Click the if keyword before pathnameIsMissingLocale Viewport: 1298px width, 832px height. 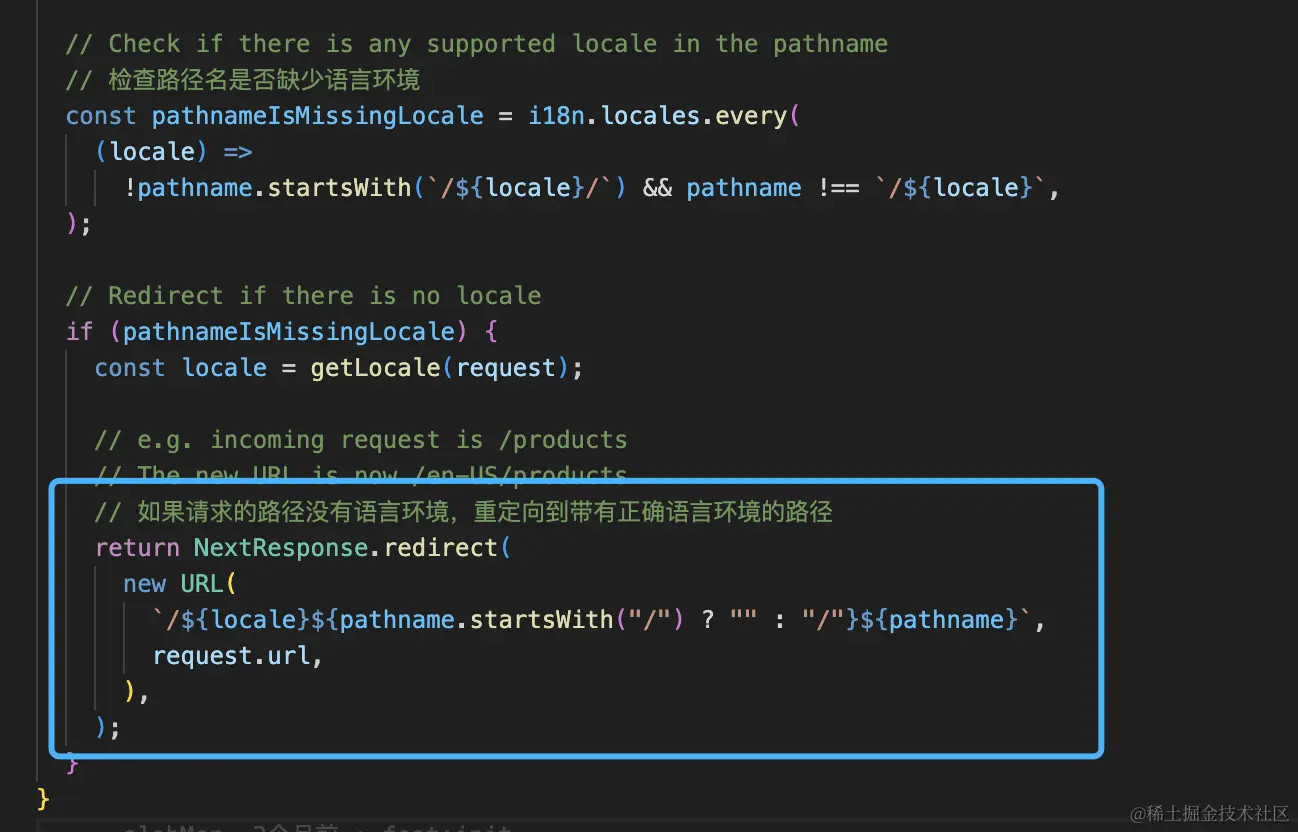point(79,332)
